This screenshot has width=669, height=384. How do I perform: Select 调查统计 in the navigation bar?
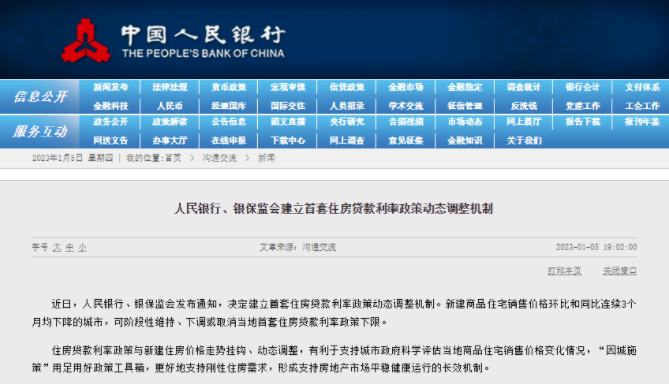click(524, 87)
